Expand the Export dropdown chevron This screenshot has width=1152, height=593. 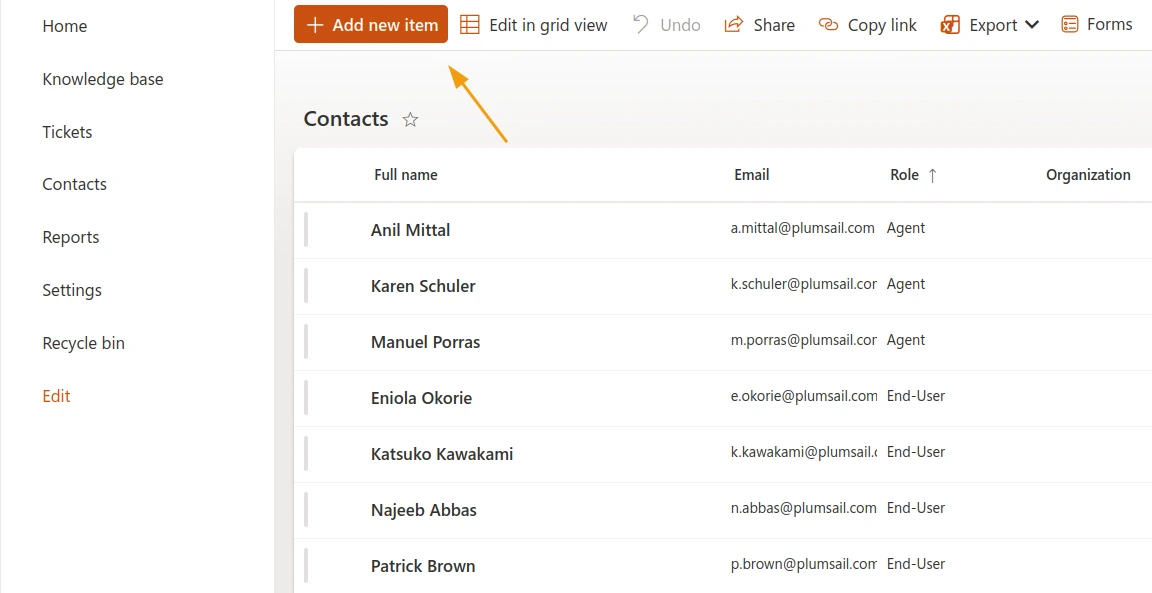[1032, 24]
